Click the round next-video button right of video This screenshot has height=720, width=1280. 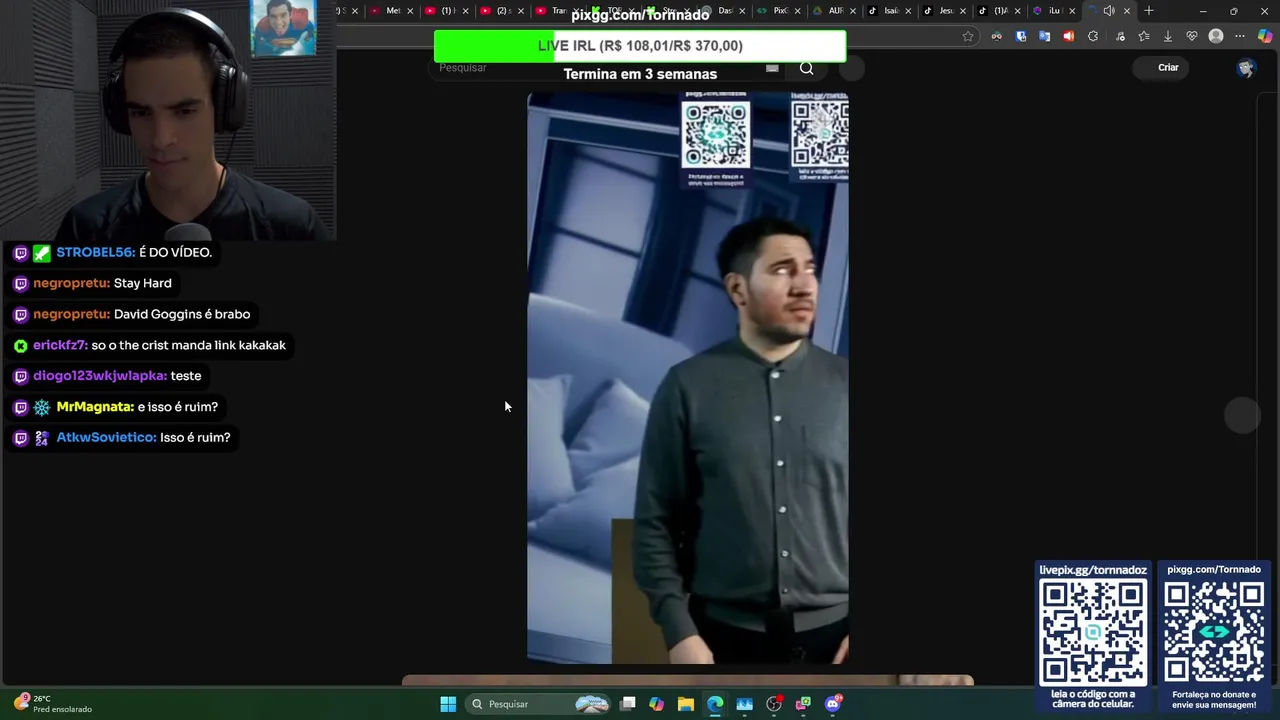(1243, 415)
